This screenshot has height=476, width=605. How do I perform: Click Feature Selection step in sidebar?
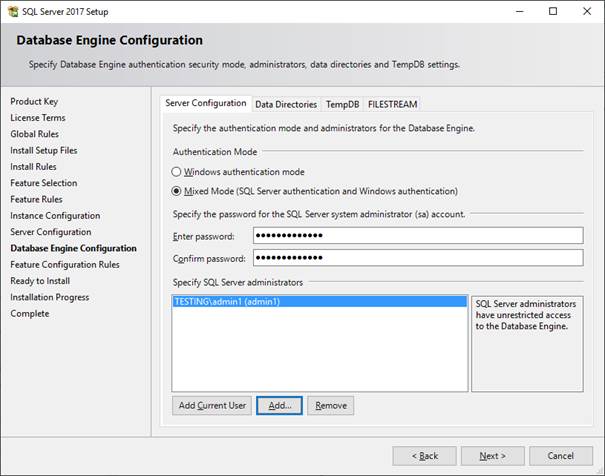pos(44,183)
